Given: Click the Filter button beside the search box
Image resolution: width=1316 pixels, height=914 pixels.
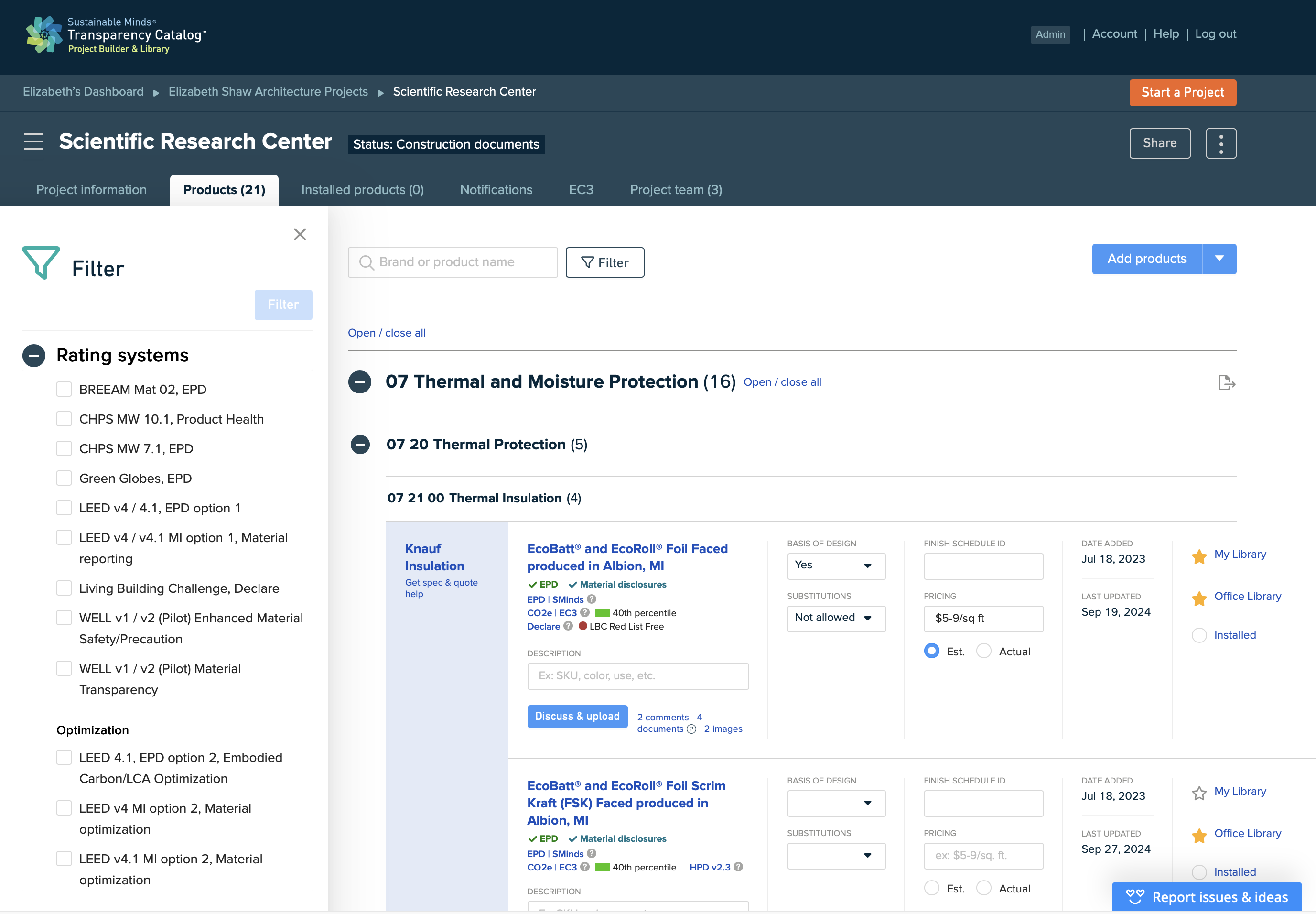Looking at the screenshot, I should [604, 262].
